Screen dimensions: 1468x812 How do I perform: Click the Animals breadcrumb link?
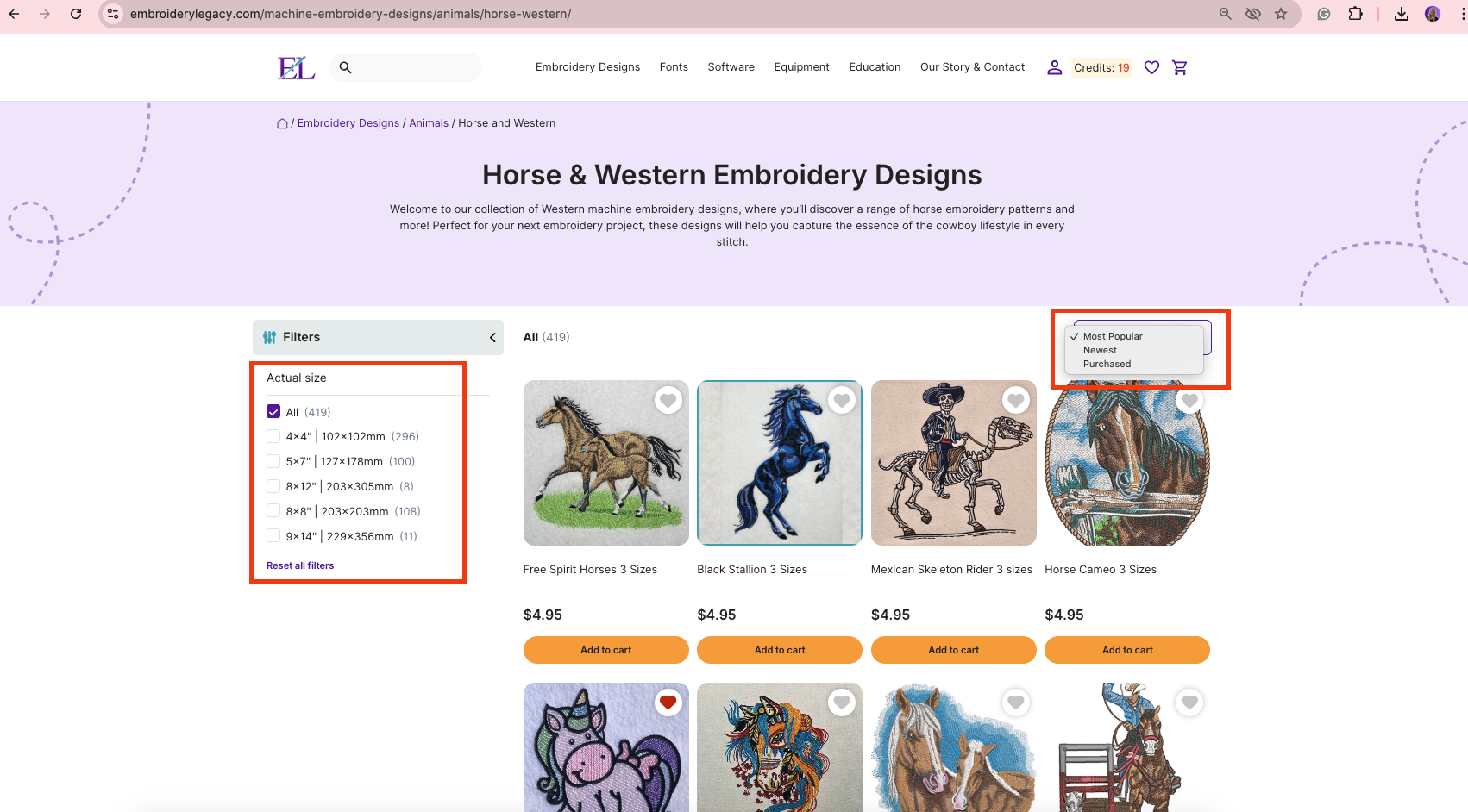(x=429, y=123)
